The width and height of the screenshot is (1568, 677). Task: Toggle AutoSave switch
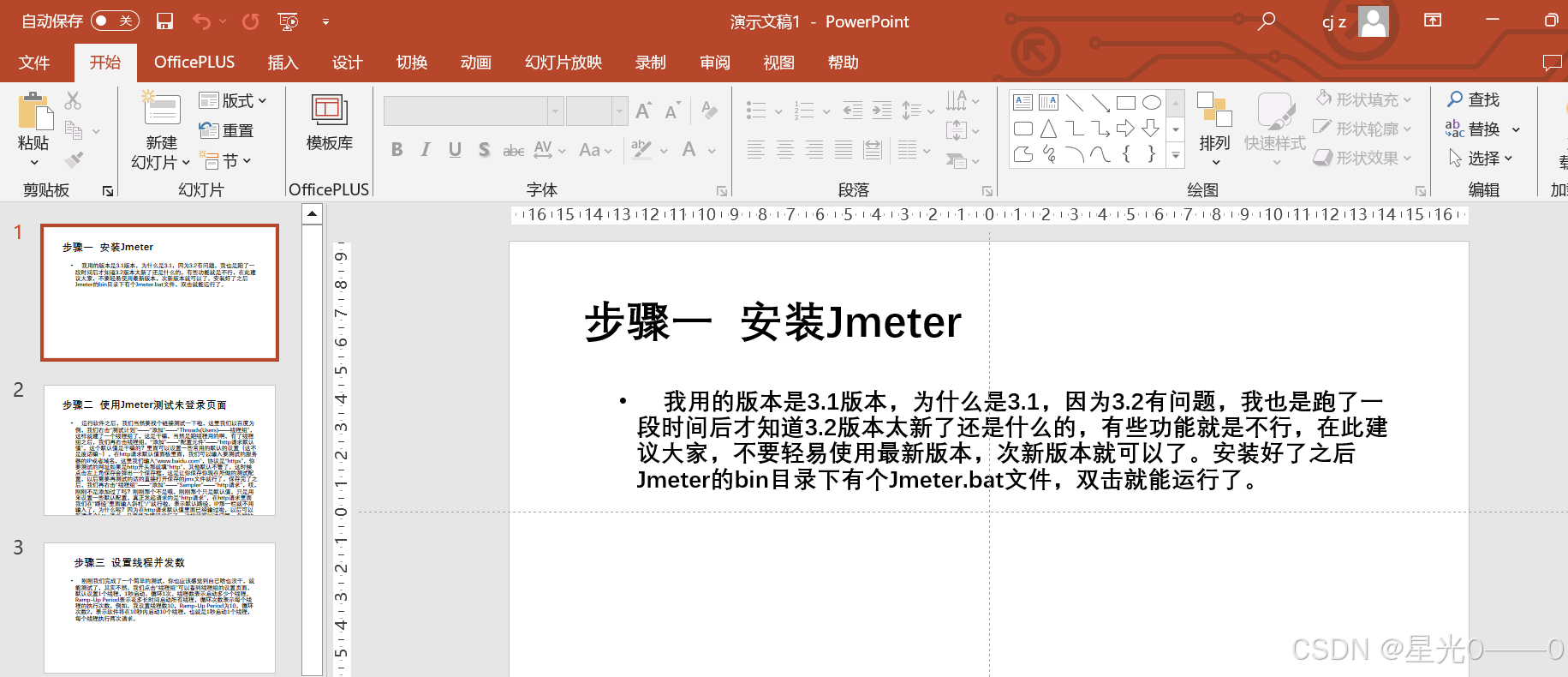(115, 21)
